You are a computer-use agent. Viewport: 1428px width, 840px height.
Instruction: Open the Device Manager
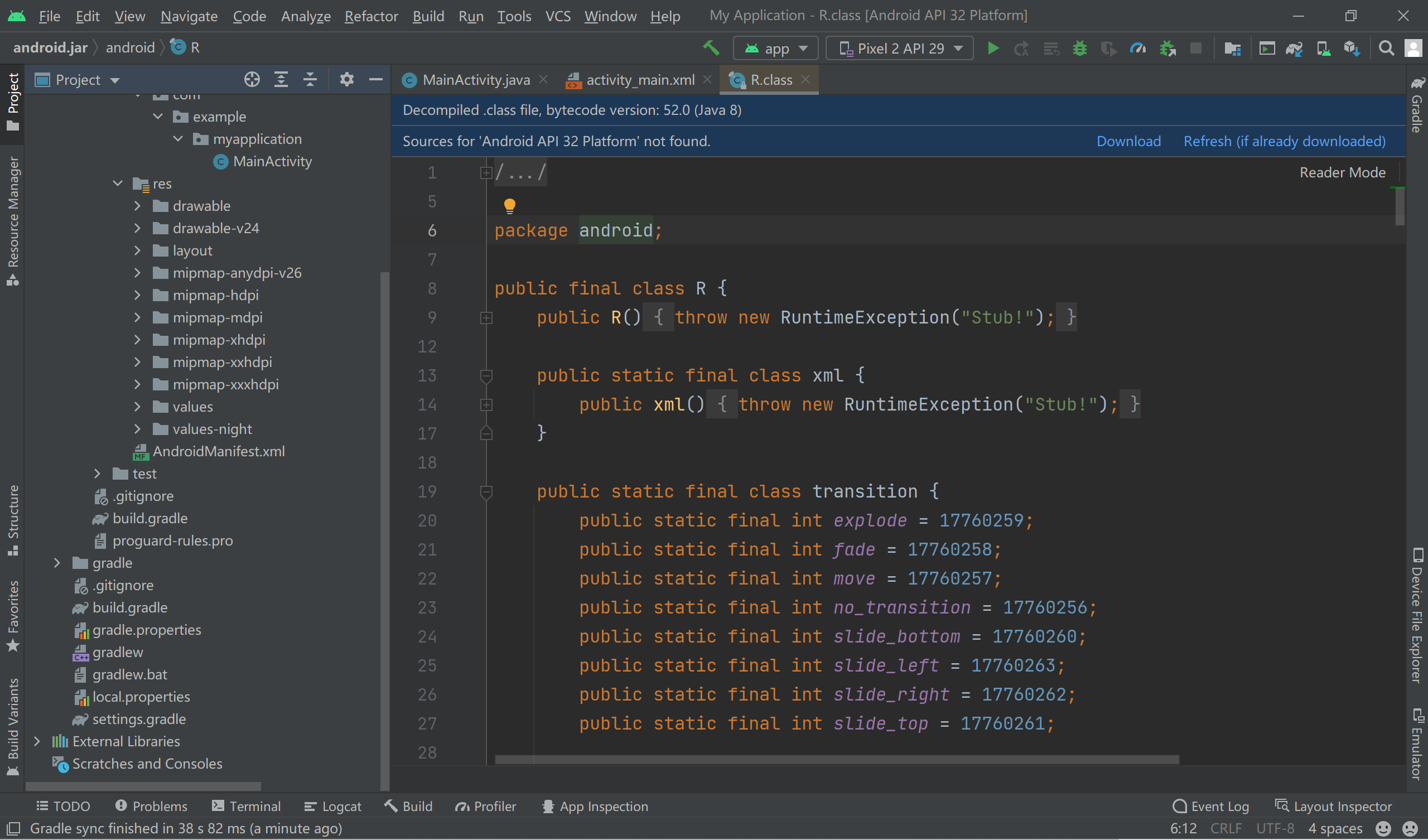tap(1324, 48)
